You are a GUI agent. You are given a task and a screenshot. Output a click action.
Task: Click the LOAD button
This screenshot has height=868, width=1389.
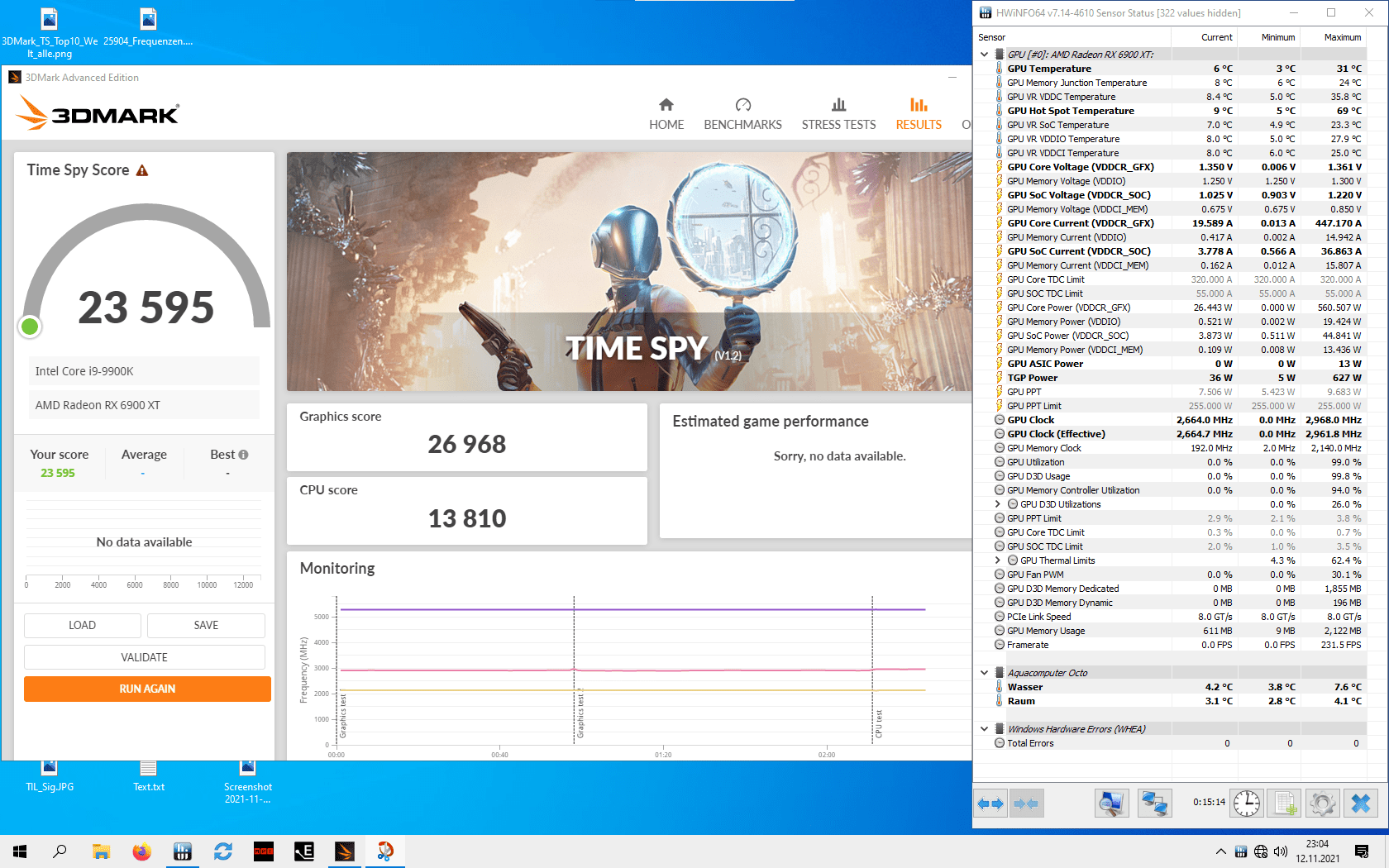(x=82, y=626)
